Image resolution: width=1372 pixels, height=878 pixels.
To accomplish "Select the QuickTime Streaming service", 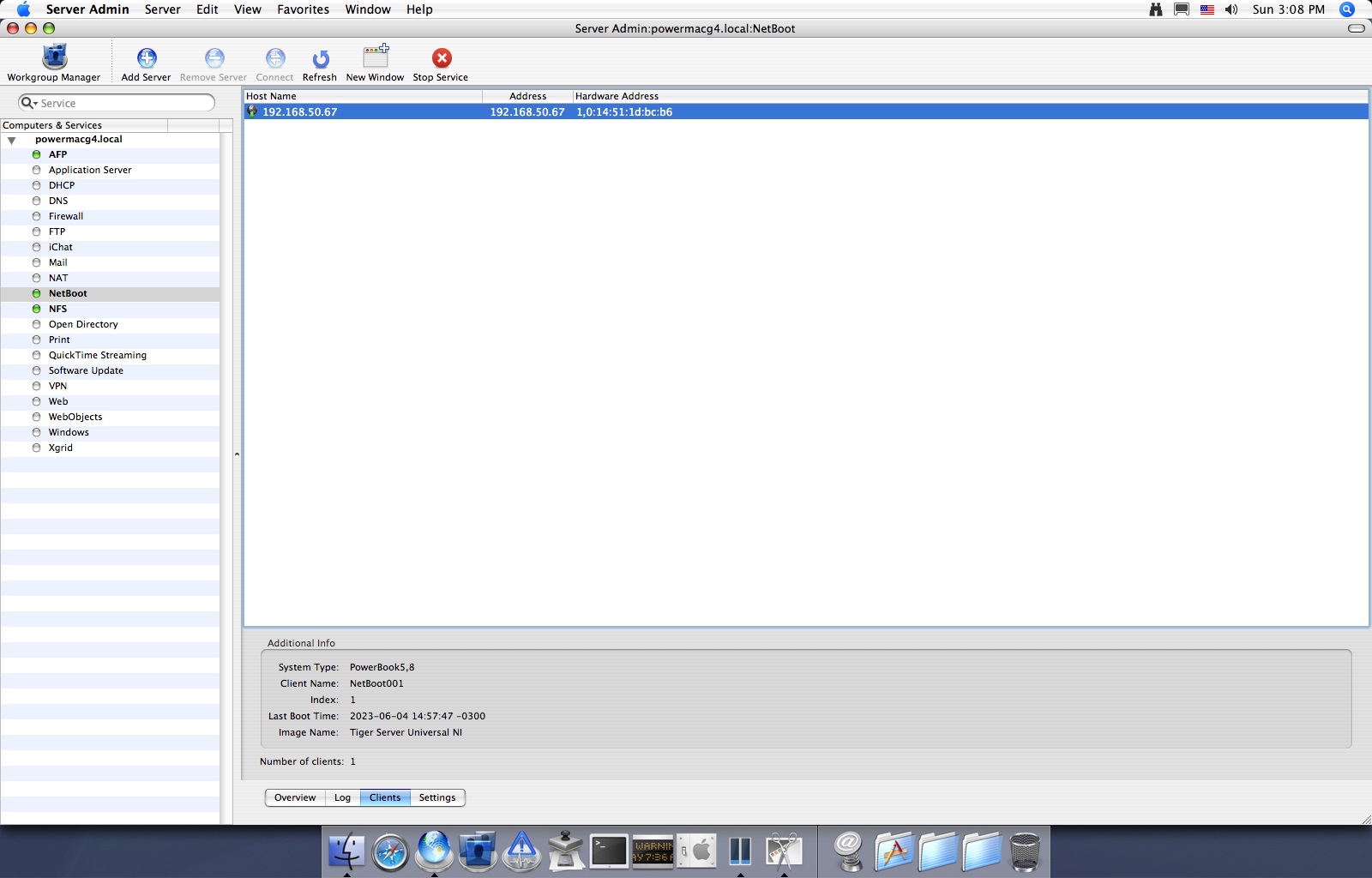I will tap(110, 355).
